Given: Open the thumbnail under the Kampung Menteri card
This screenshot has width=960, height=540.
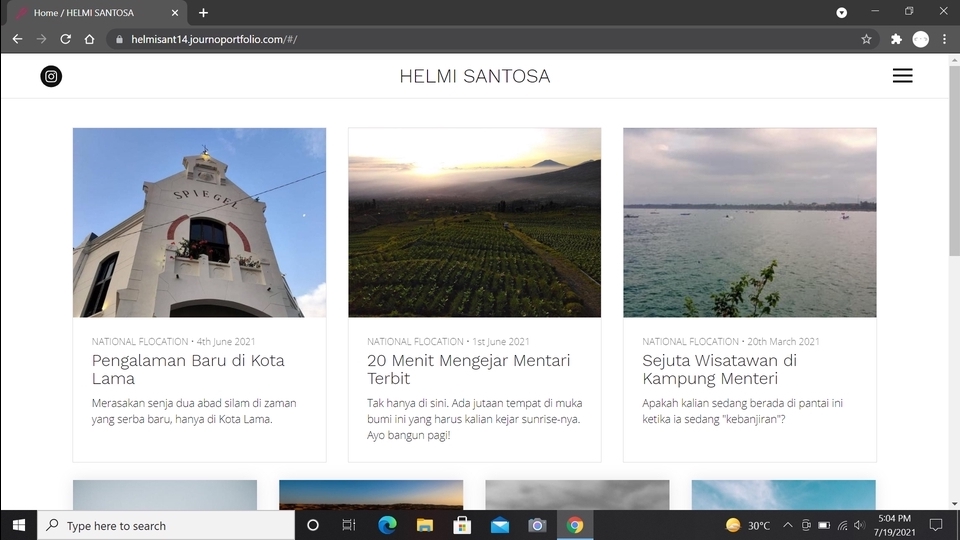Looking at the screenshot, I should point(784,495).
